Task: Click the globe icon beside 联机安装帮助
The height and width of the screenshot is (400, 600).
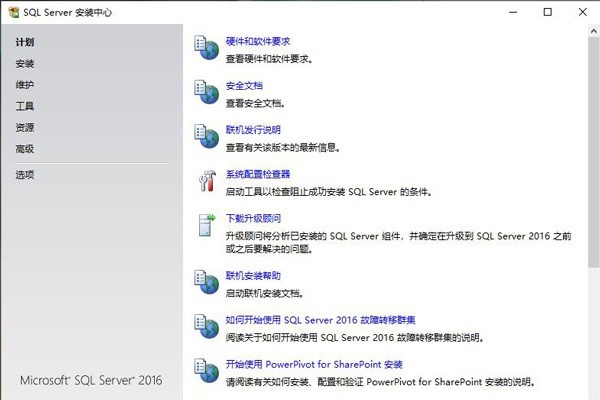Action: [206, 282]
